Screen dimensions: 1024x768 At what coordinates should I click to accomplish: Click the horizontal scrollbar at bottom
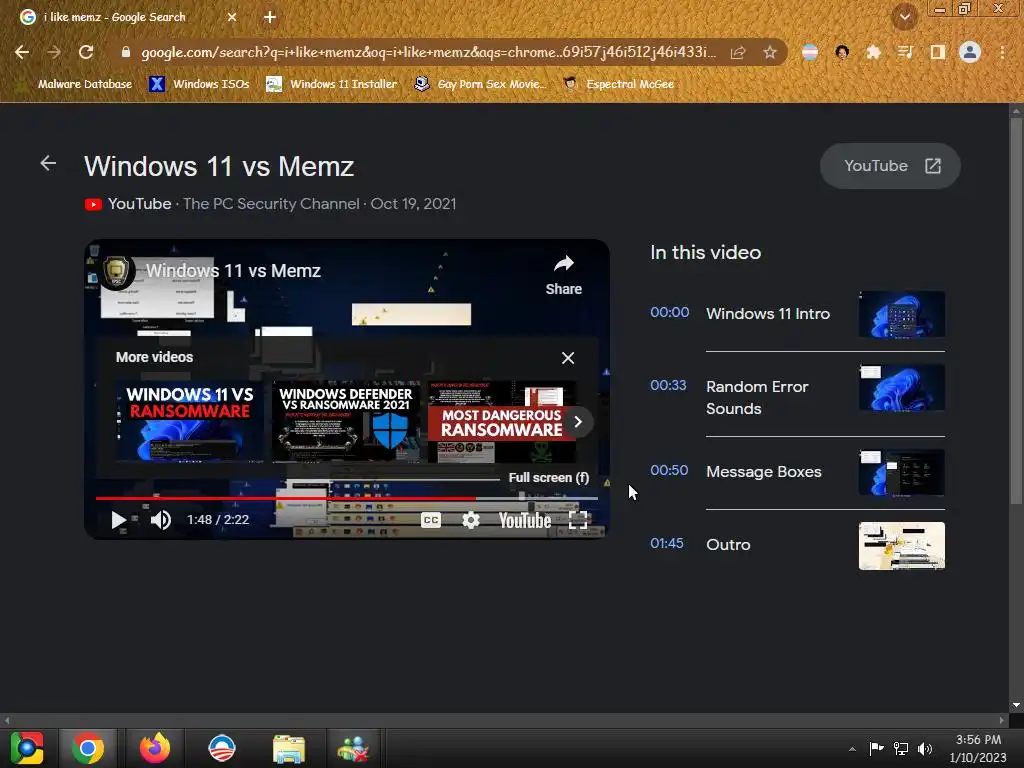point(503,720)
